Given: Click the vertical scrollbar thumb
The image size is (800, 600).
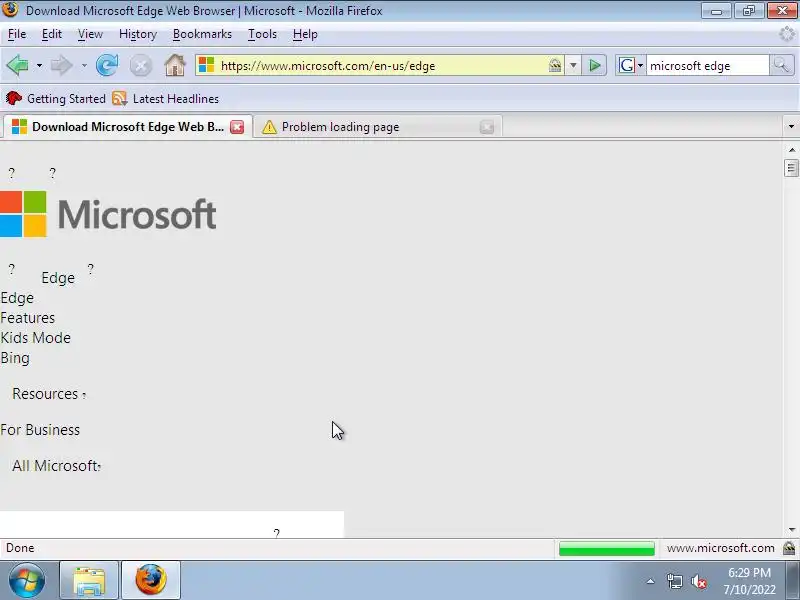Looking at the screenshot, I should point(791,168).
